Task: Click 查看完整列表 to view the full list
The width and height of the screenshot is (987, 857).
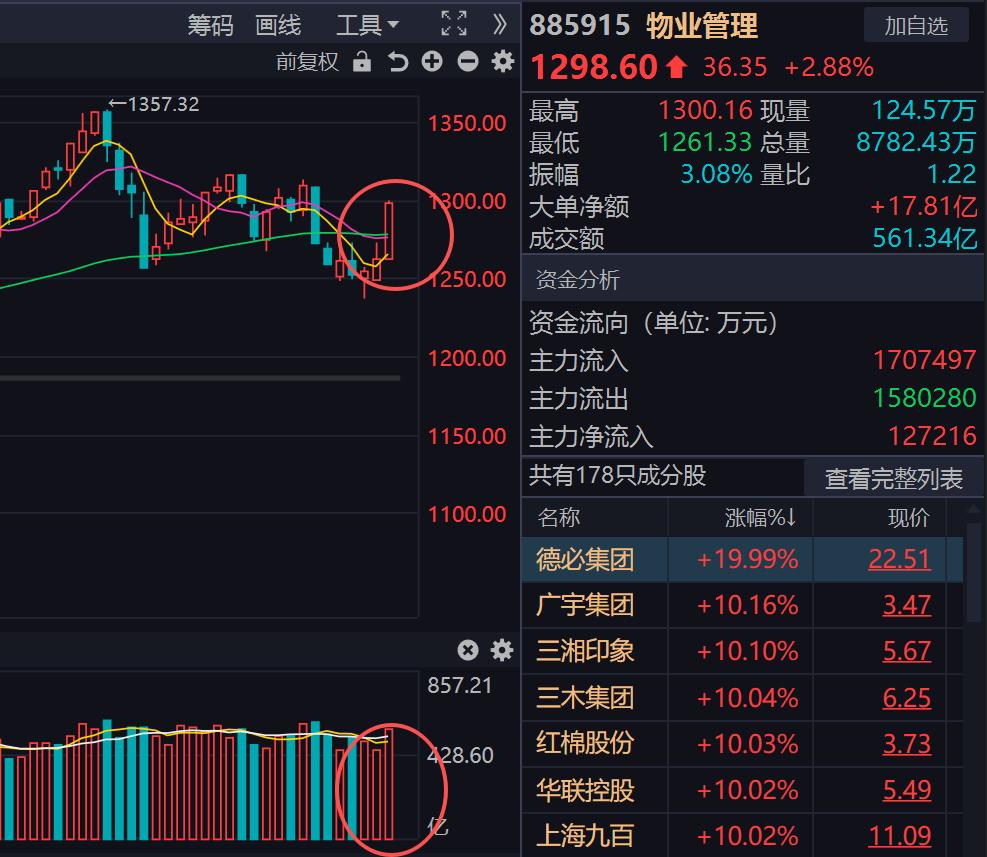Action: pyautogui.click(x=893, y=479)
